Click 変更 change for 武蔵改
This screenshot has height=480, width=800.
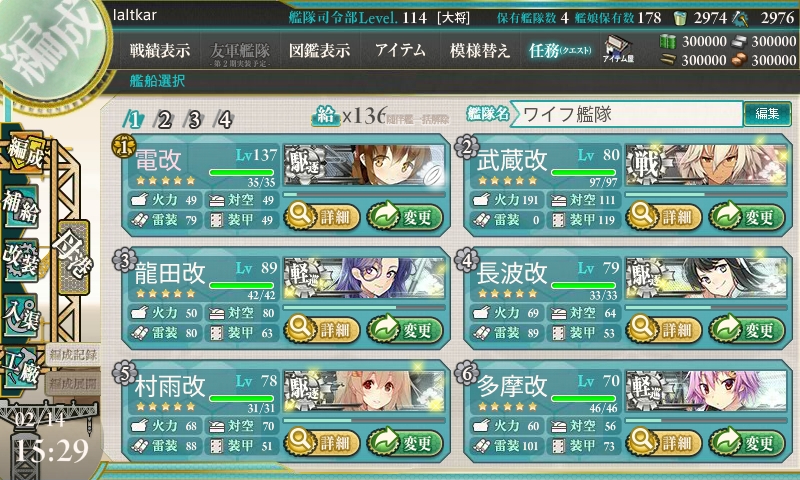point(747,217)
